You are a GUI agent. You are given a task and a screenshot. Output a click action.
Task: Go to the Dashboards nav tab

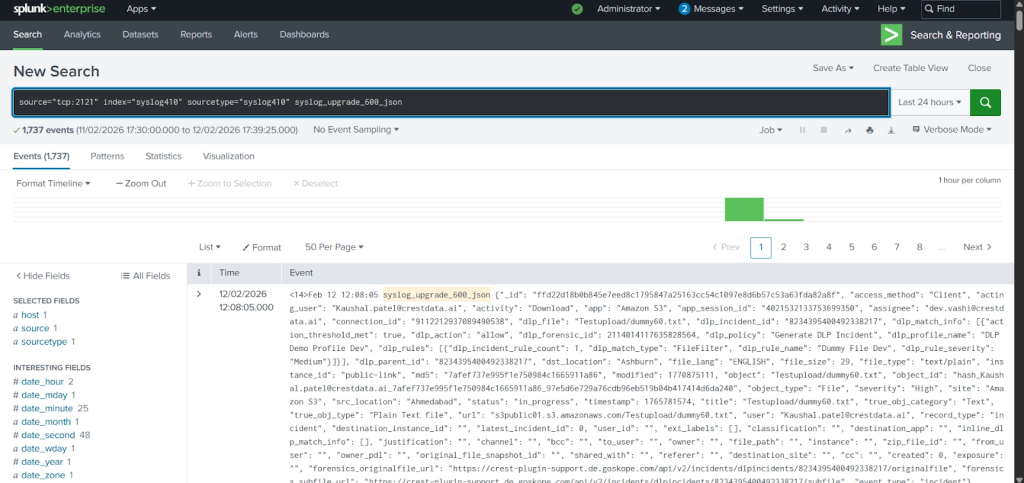tap(304, 35)
